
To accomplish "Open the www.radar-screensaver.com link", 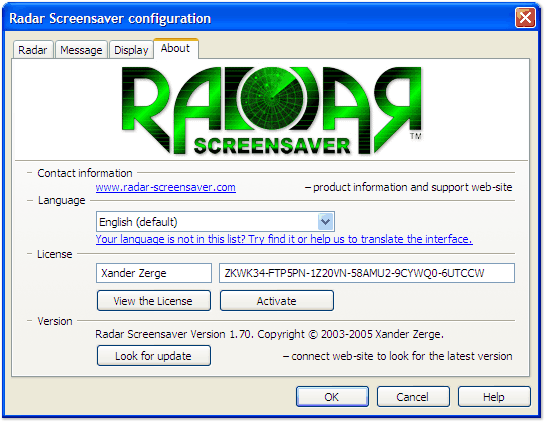I will click(x=166, y=187).
